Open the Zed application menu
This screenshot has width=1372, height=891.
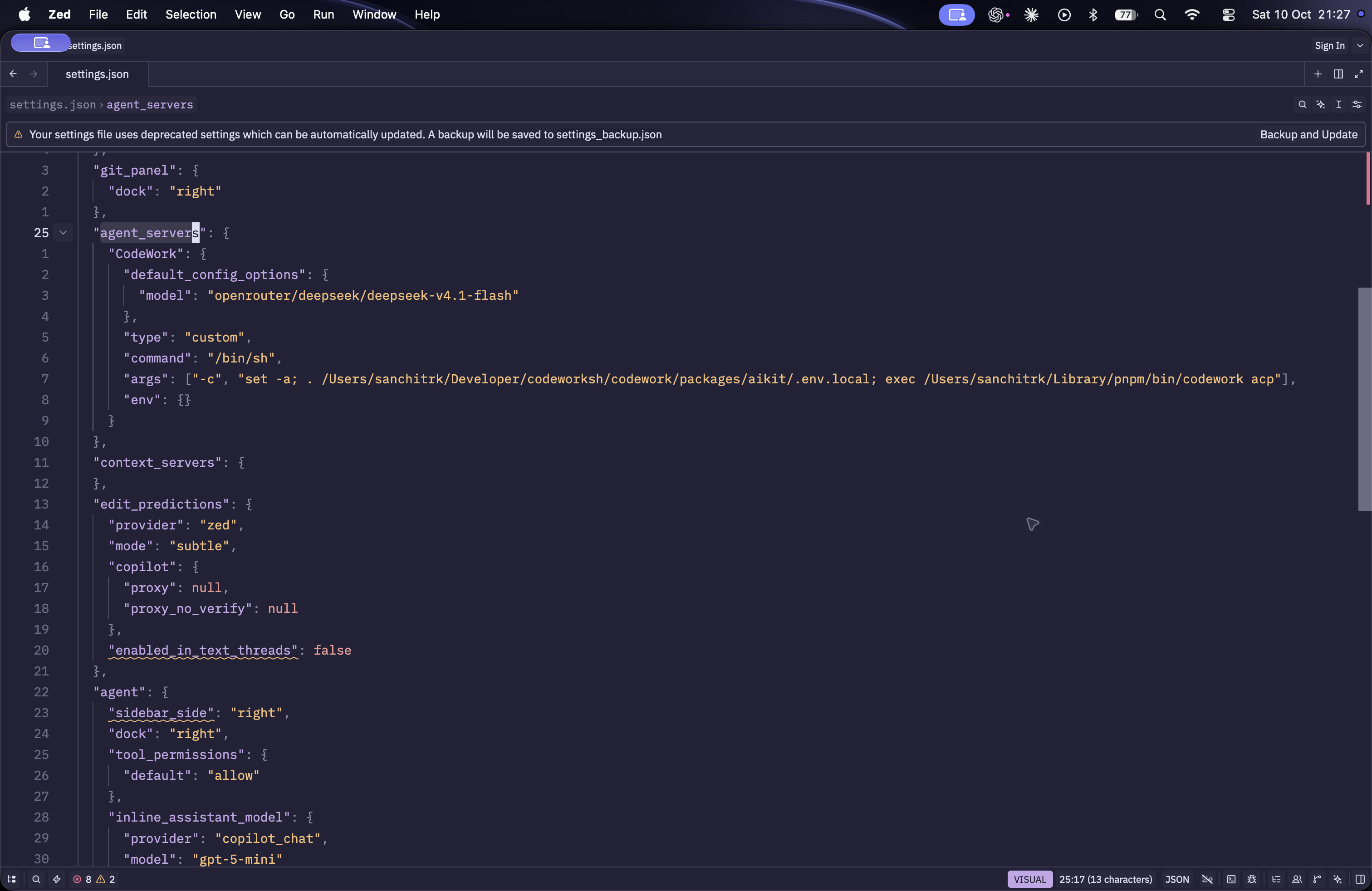point(59,15)
